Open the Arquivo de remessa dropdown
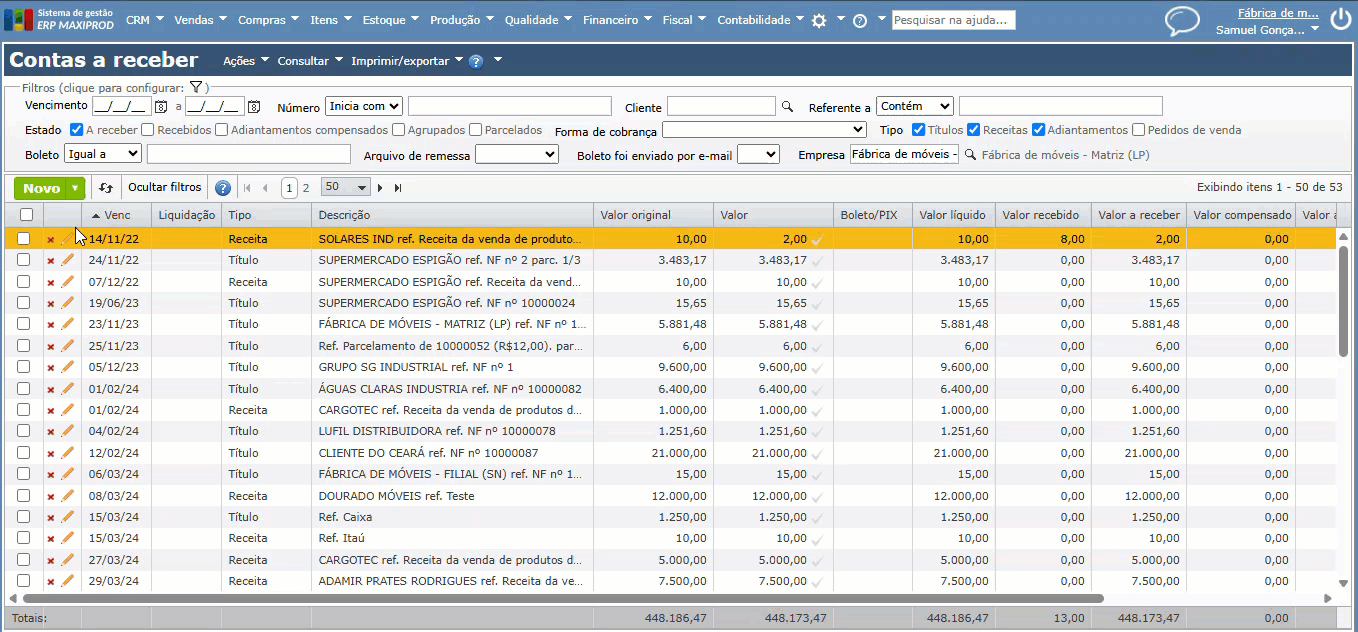The width and height of the screenshot is (1358, 632). (516, 155)
